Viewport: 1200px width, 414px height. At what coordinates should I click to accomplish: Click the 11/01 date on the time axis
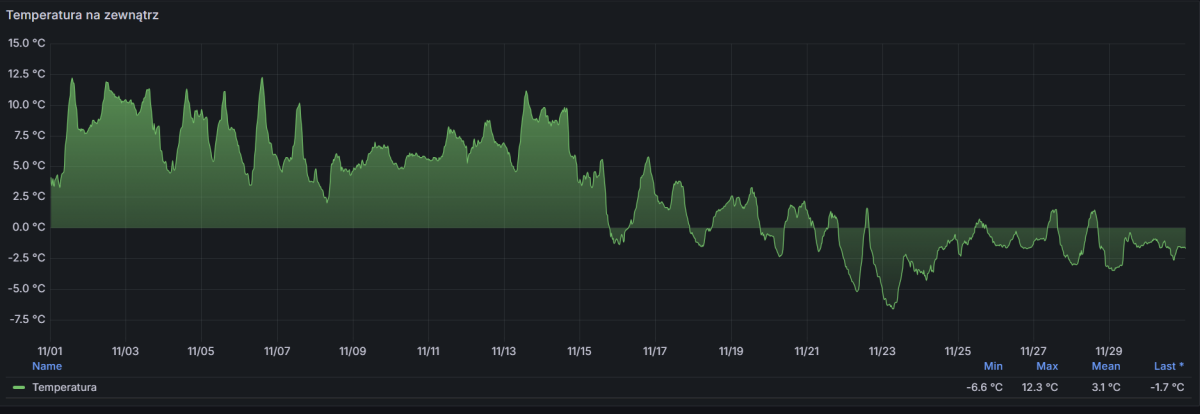pyautogui.click(x=50, y=351)
